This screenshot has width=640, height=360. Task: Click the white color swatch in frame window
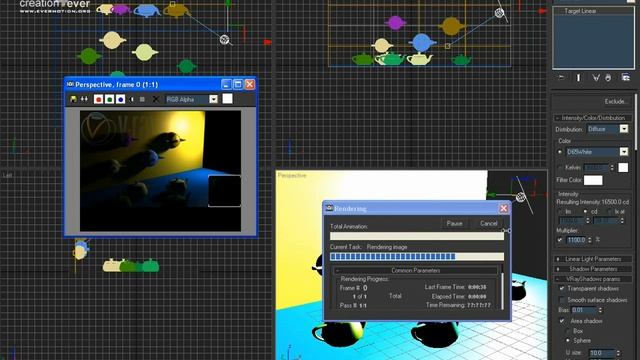pyautogui.click(x=227, y=99)
